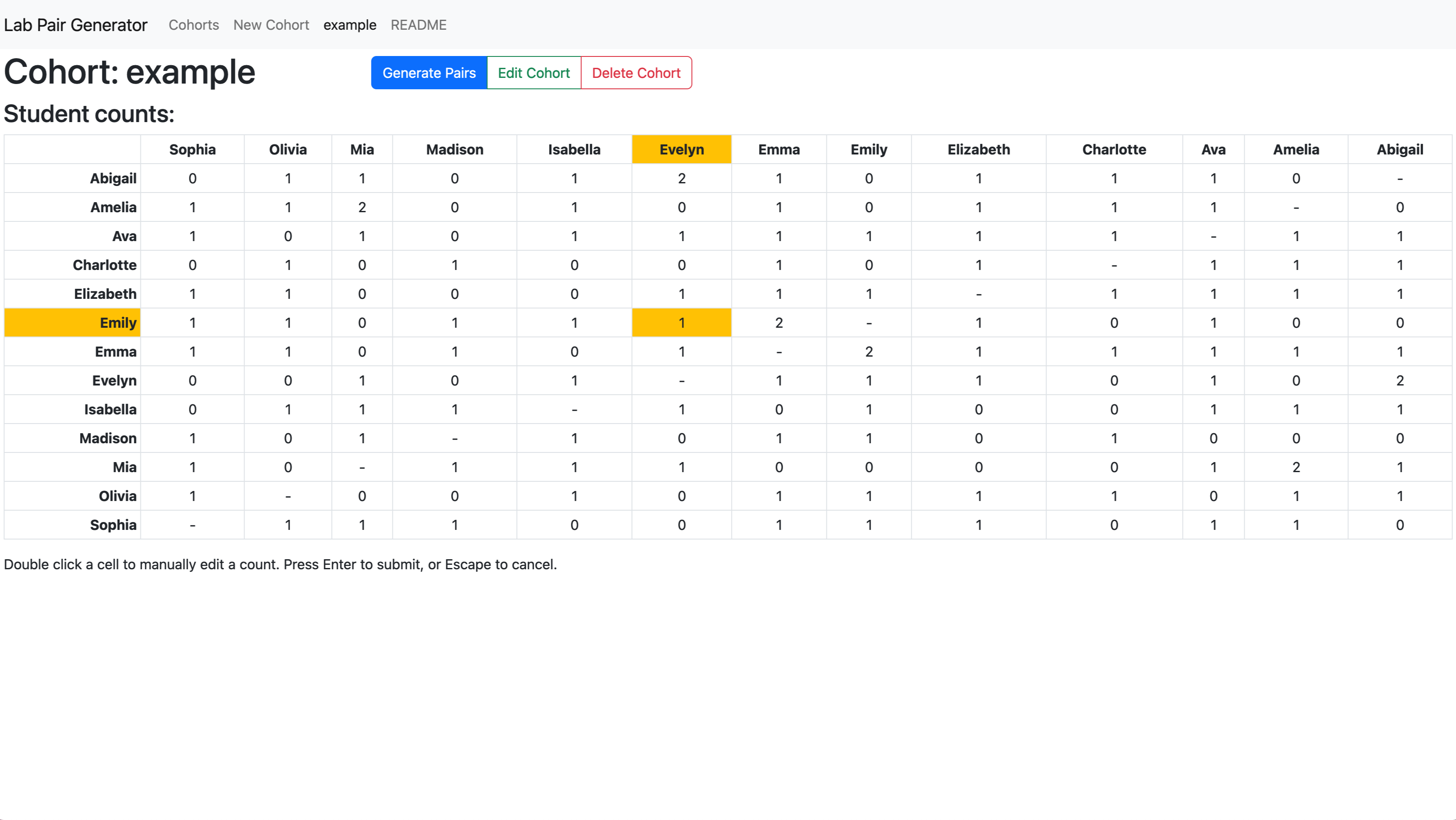The image size is (1456, 820).
Task: Go to New Cohort page
Action: point(271,25)
